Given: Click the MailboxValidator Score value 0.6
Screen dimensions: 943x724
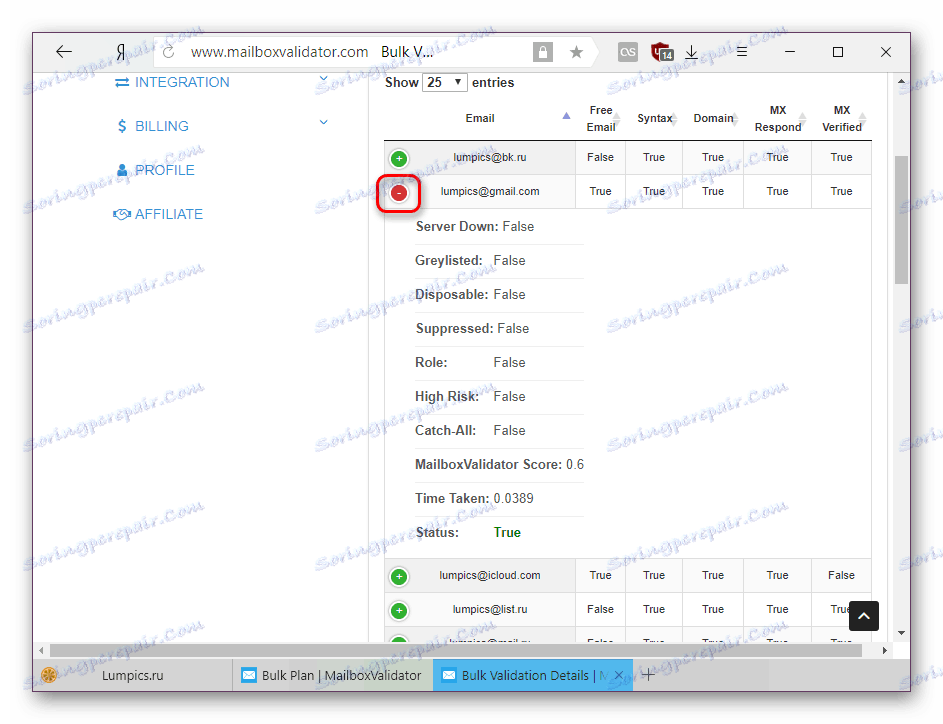Looking at the screenshot, I should pyautogui.click(x=575, y=464).
